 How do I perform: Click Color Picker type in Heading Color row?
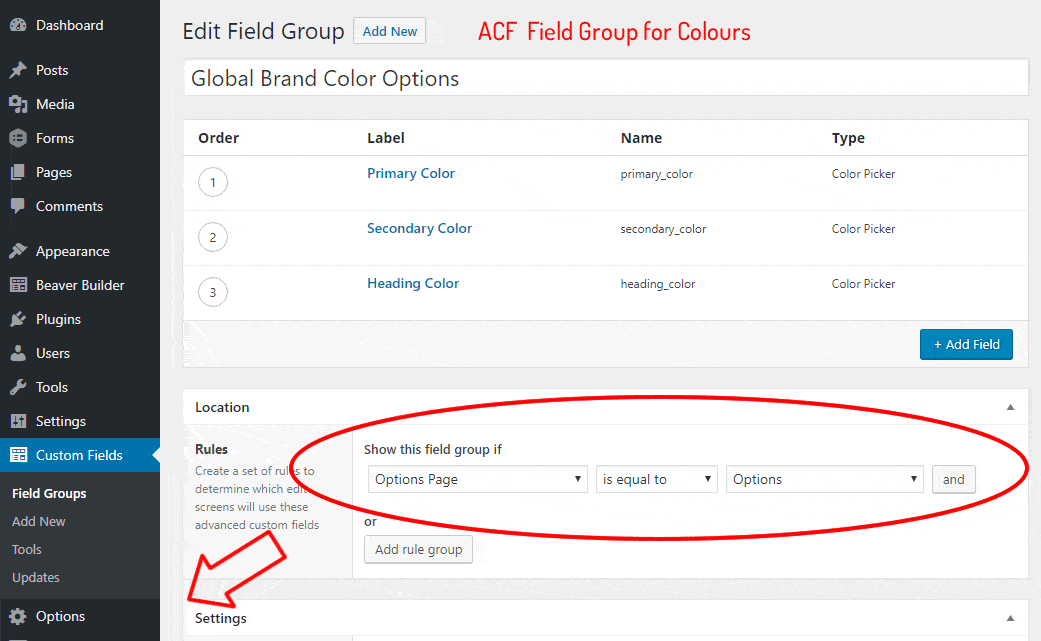coord(863,284)
